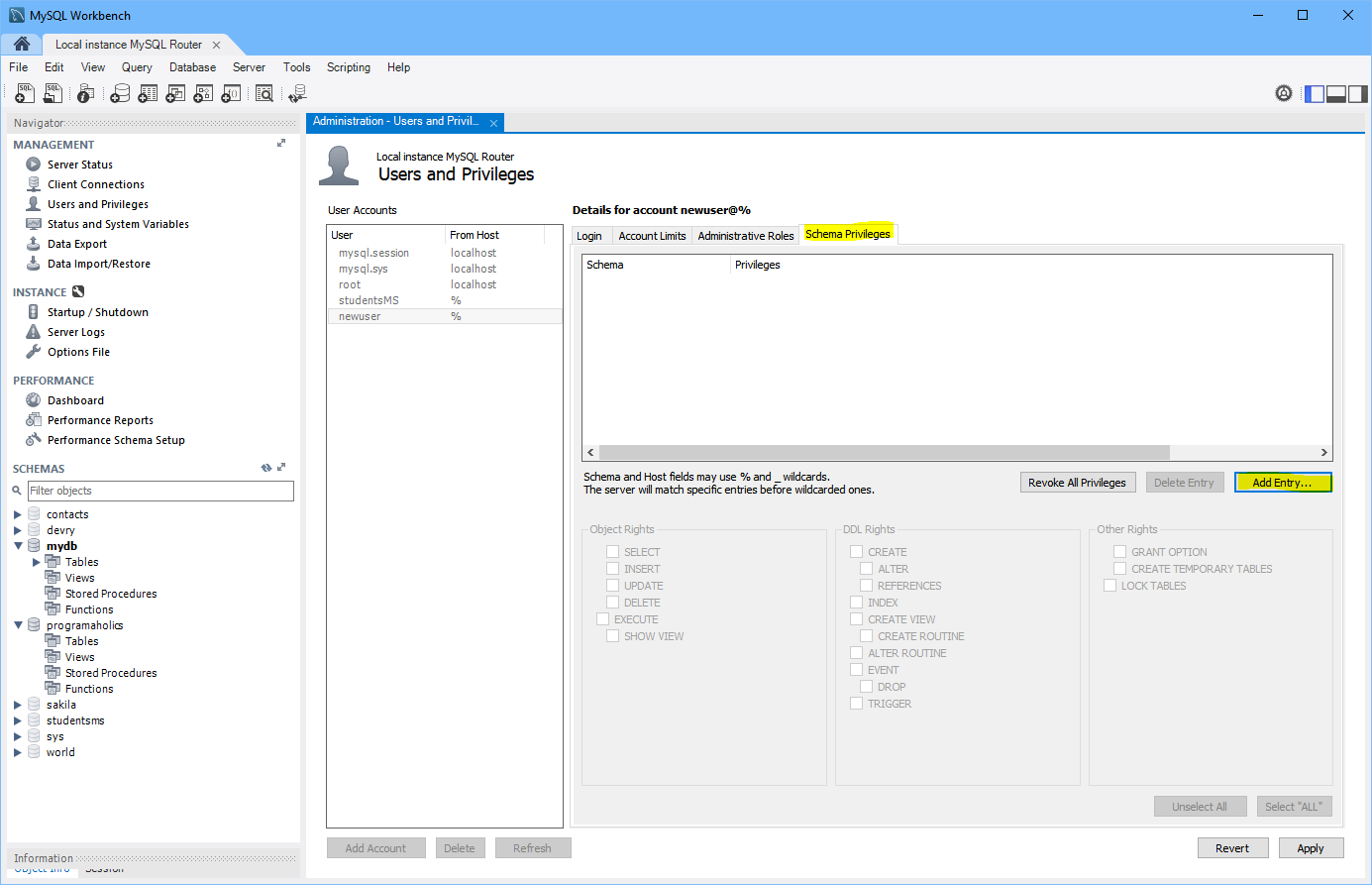
Task: Create a new SQL tab icon
Action: tap(25, 93)
